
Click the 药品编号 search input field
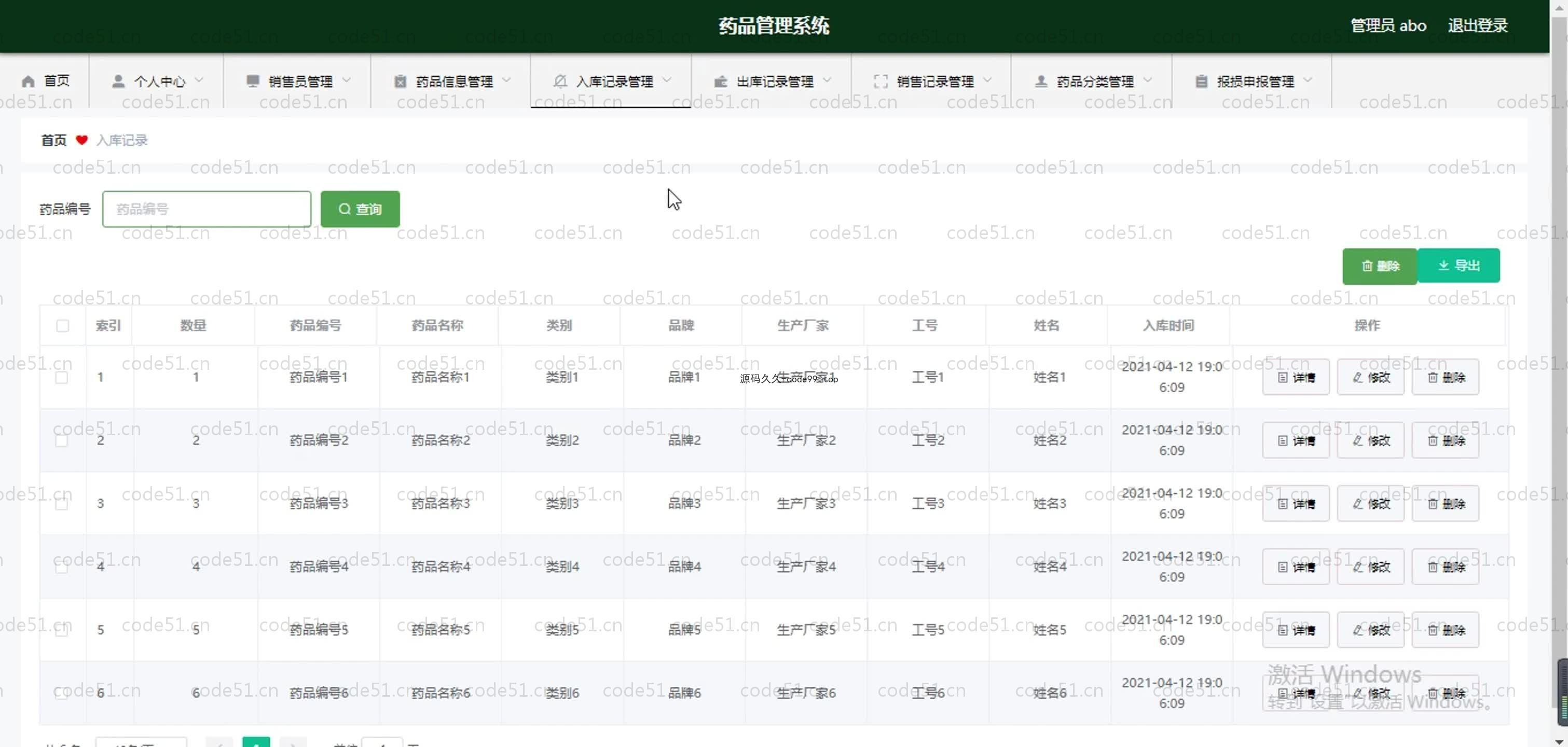coord(207,209)
